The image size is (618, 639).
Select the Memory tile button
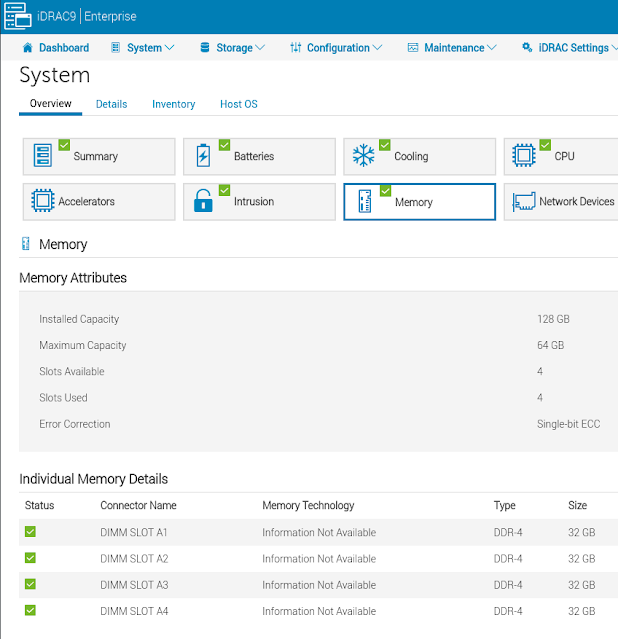click(419, 201)
